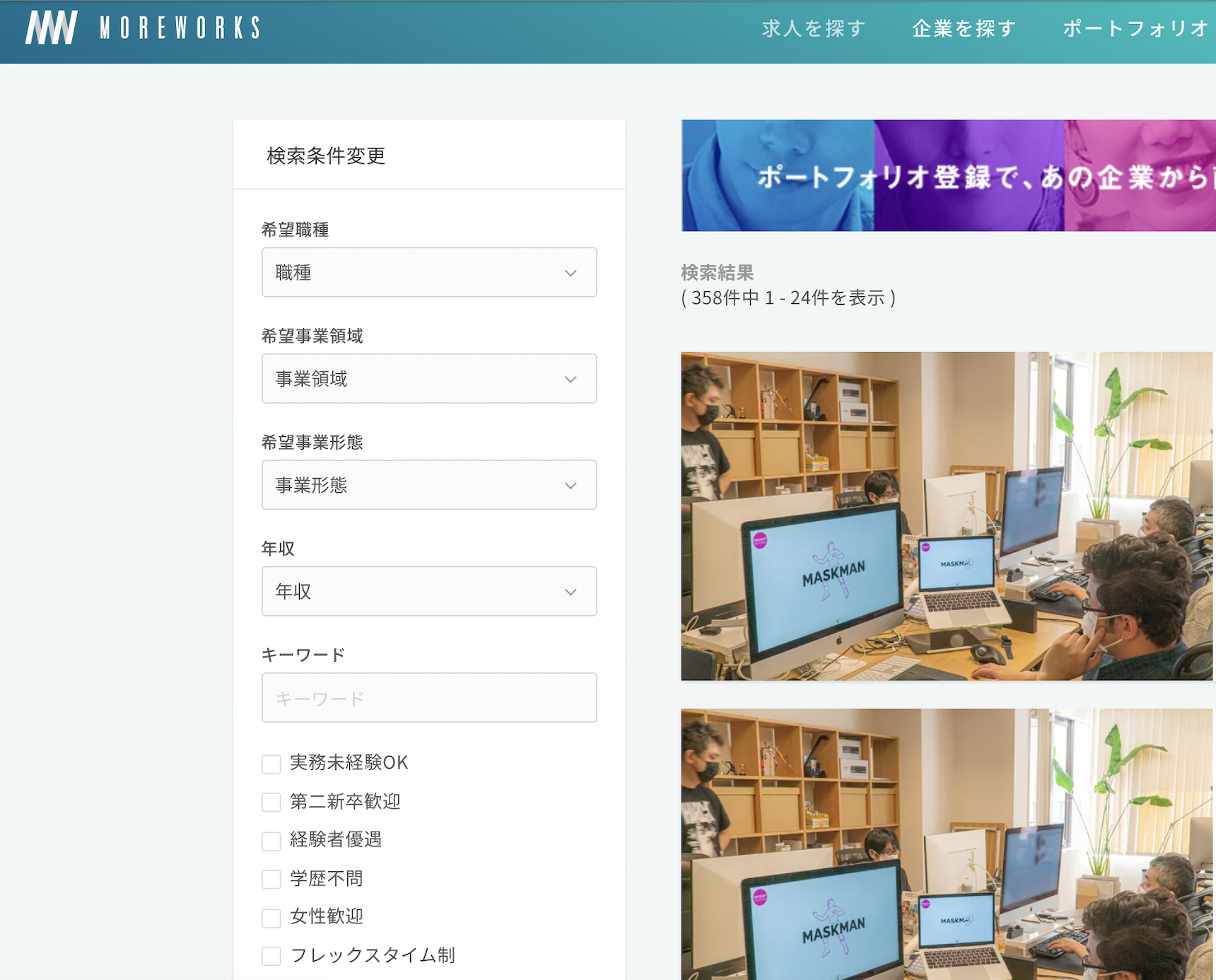Click the MOREWORKS wordmark text
The height and width of the screenshot is (980, 1216).
point(180,28)
